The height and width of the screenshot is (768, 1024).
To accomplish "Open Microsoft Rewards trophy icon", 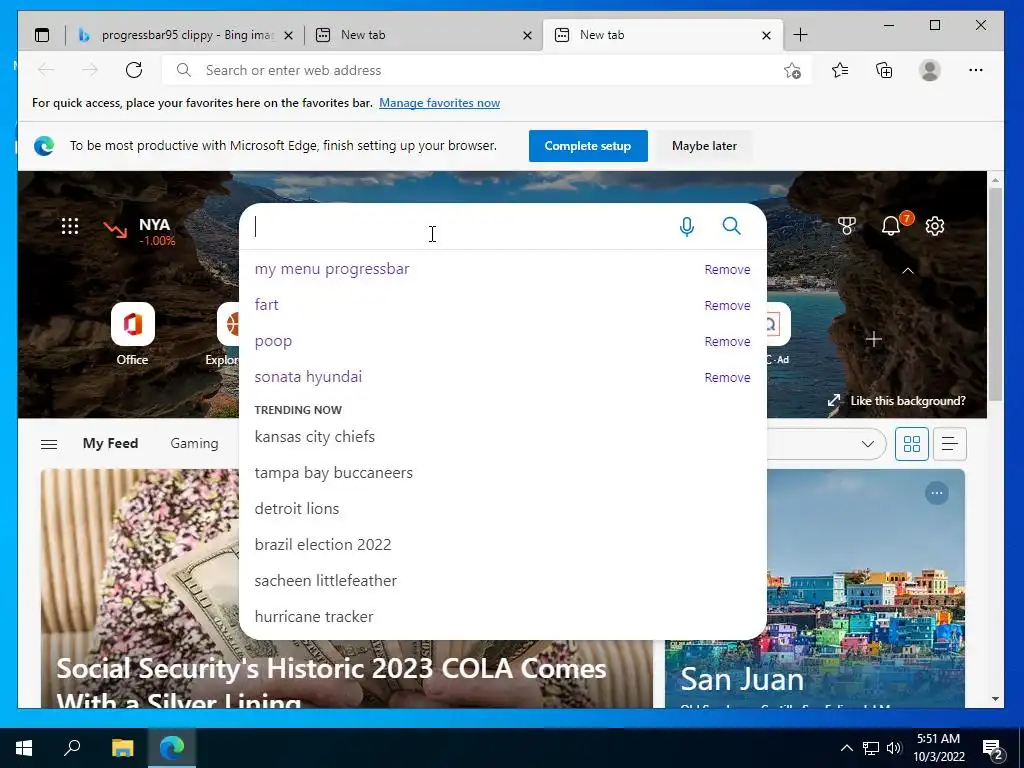I will [846, 226].
